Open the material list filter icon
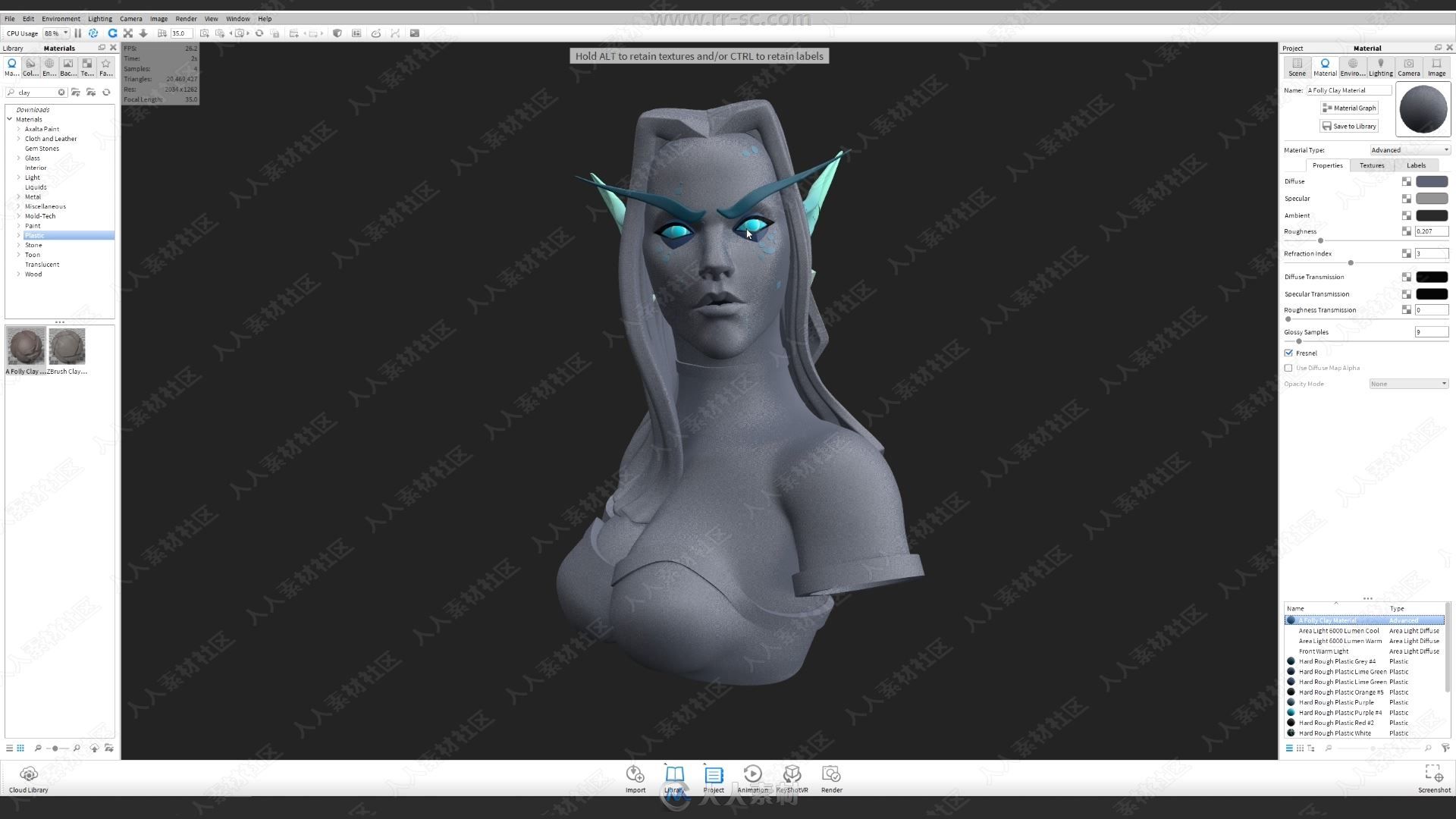This screenshot has width=1456, height=819. [1445, 748]
